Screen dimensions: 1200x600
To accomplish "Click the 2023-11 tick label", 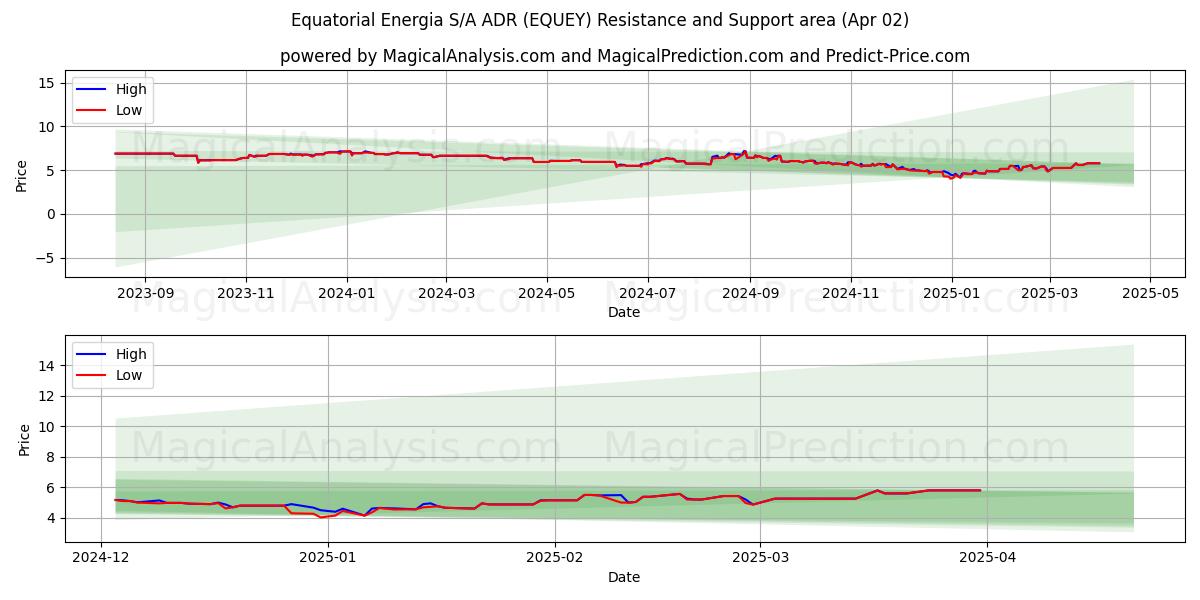I will (x=246, y=293).
